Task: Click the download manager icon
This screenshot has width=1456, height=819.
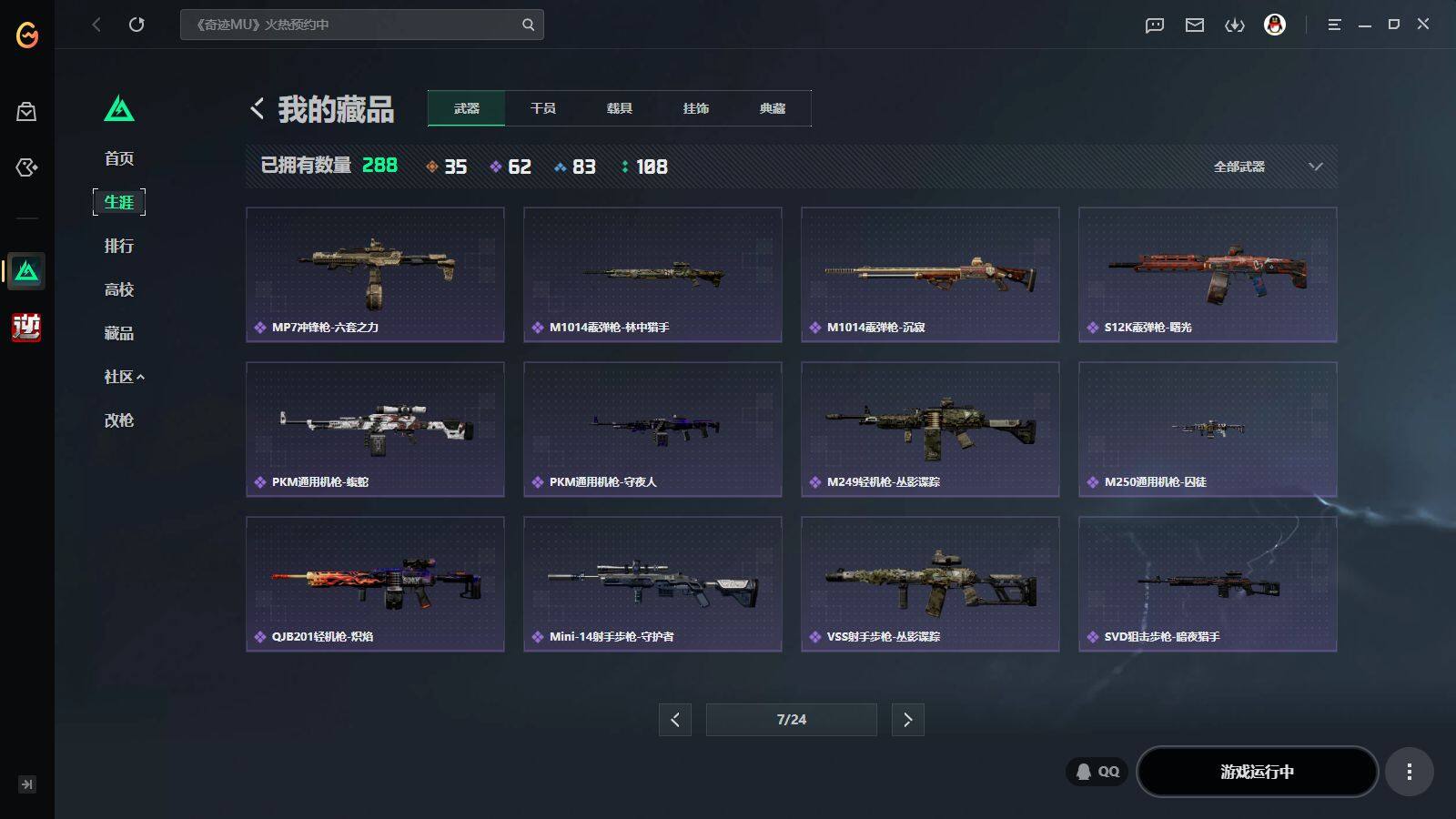Action: coord(1235,25)
